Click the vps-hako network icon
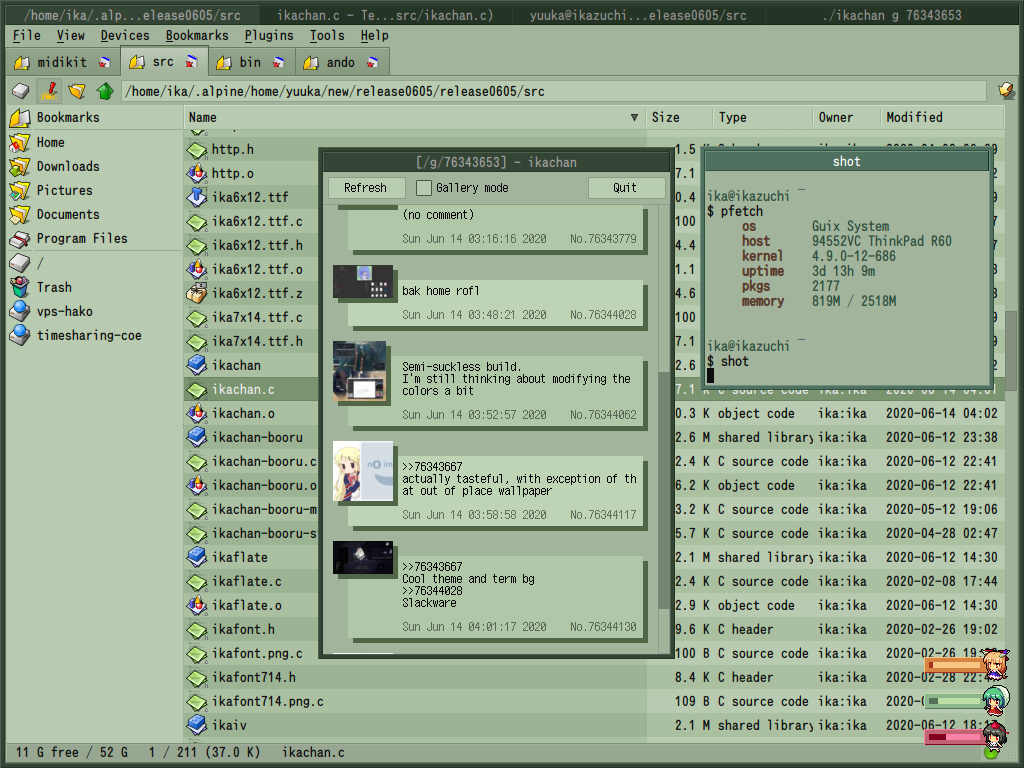This screenshot has height=768, width=1024. [x=20, y=312]
